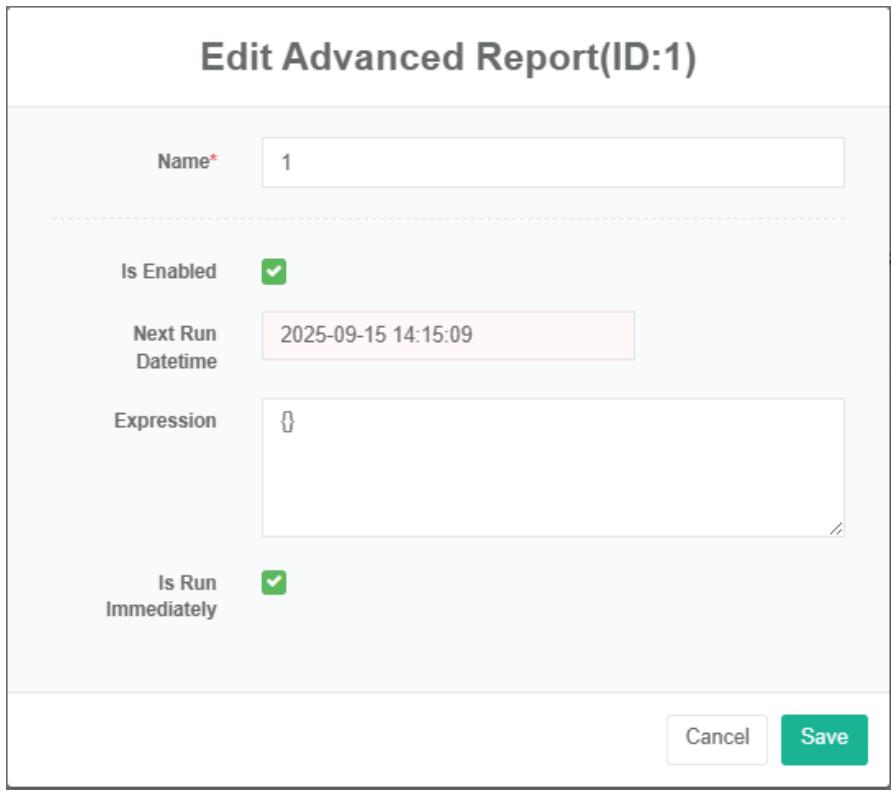
Task: Toggle the Is Enabled checkbox
Action: [x=274, y=272]
